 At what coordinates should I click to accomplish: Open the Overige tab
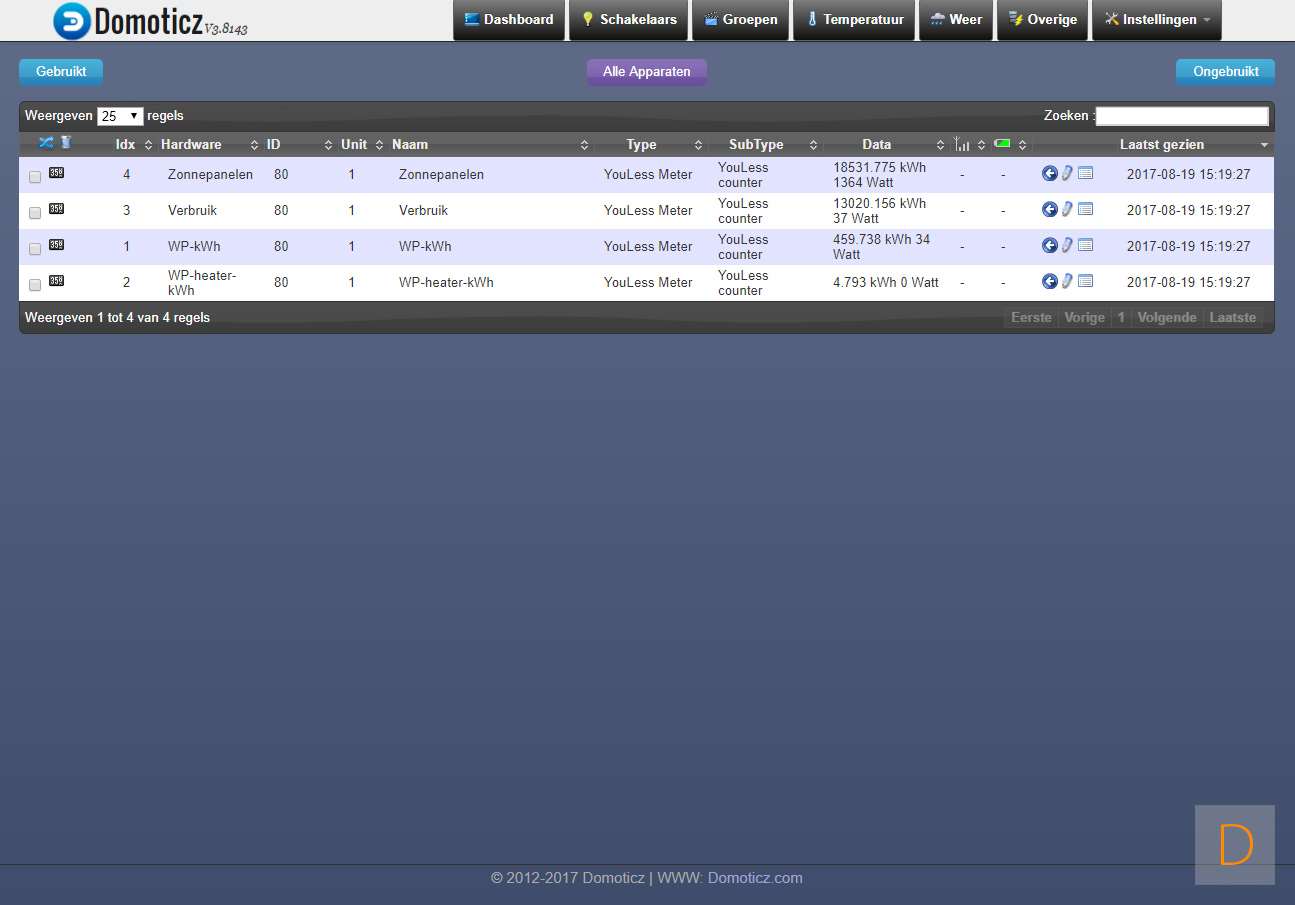click(1043, 20)
